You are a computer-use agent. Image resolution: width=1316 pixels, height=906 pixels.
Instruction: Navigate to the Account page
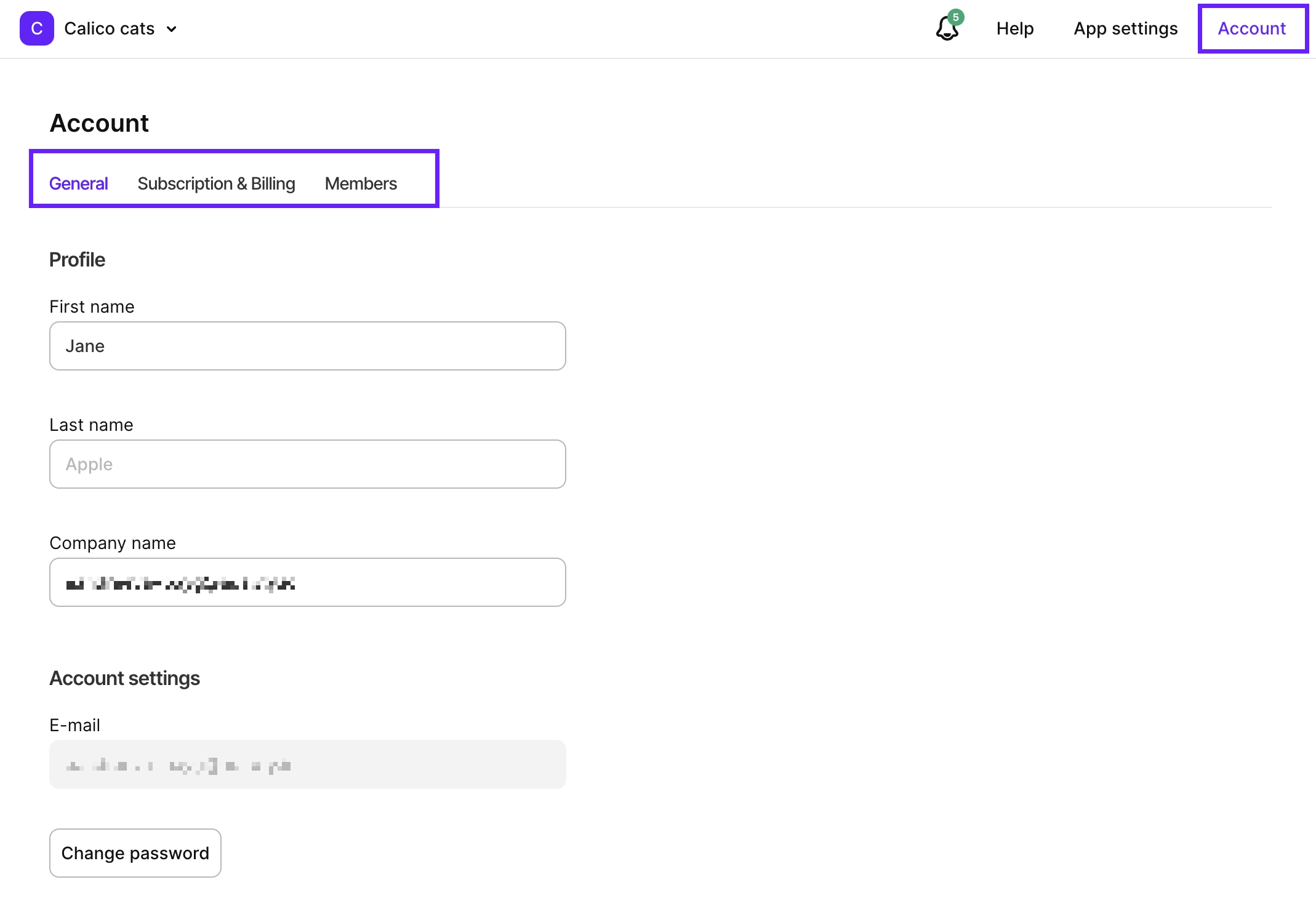pyautogui.click(x=1252, y=28)
